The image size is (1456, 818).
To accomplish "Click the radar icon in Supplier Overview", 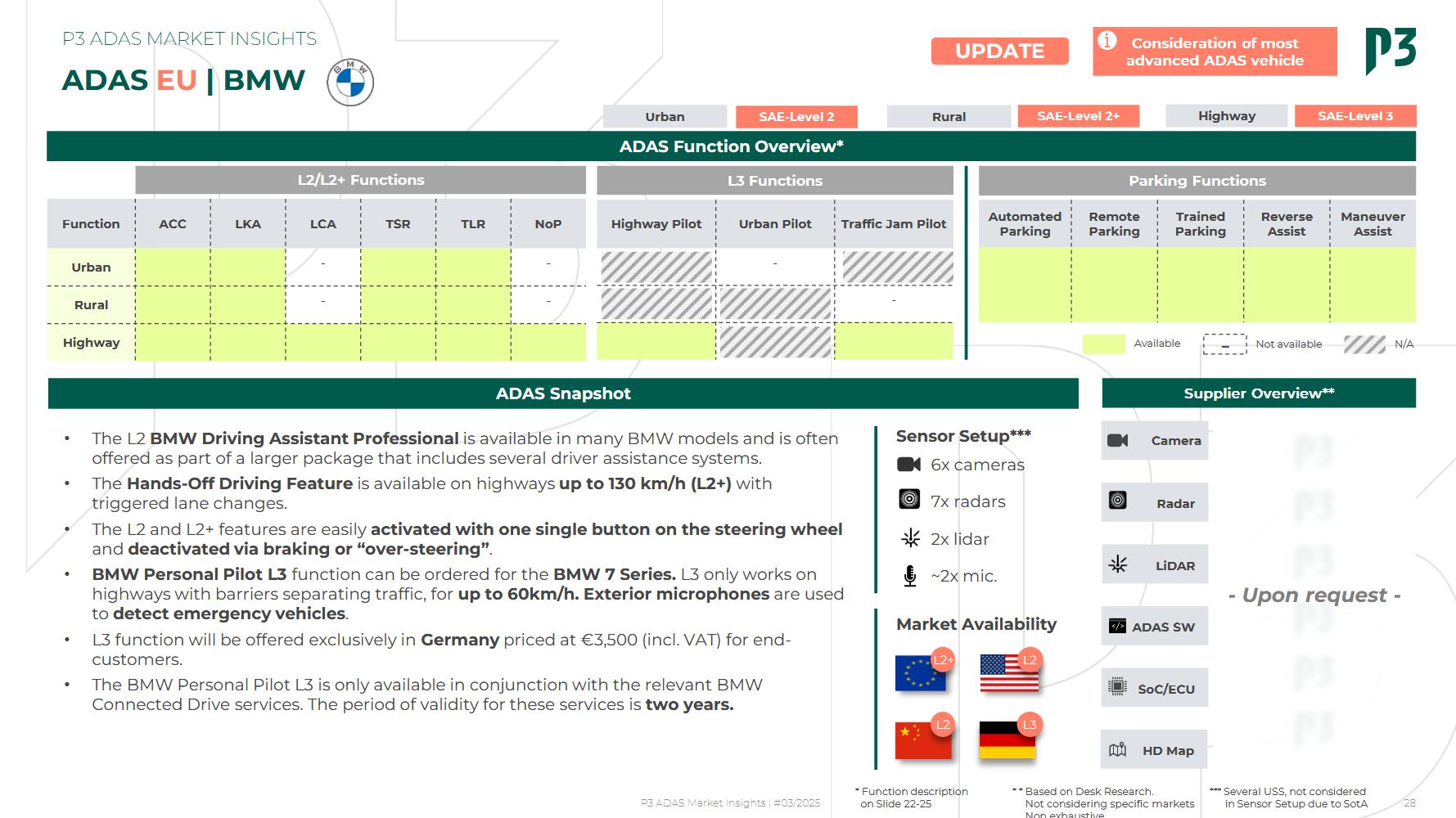I will pyautogui.click(x=1118, y=500).
